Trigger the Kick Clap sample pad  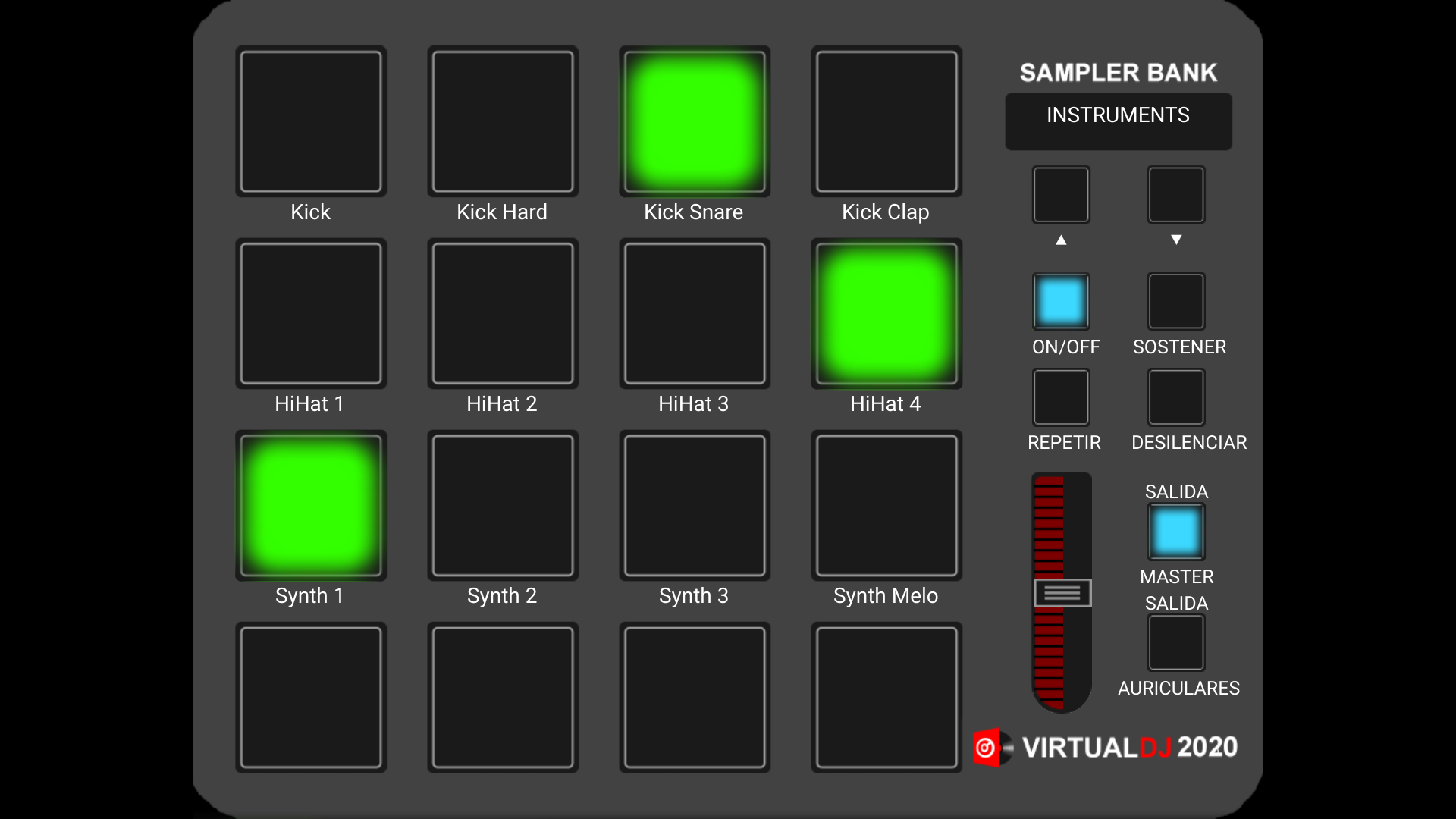[x=886, y=121]
